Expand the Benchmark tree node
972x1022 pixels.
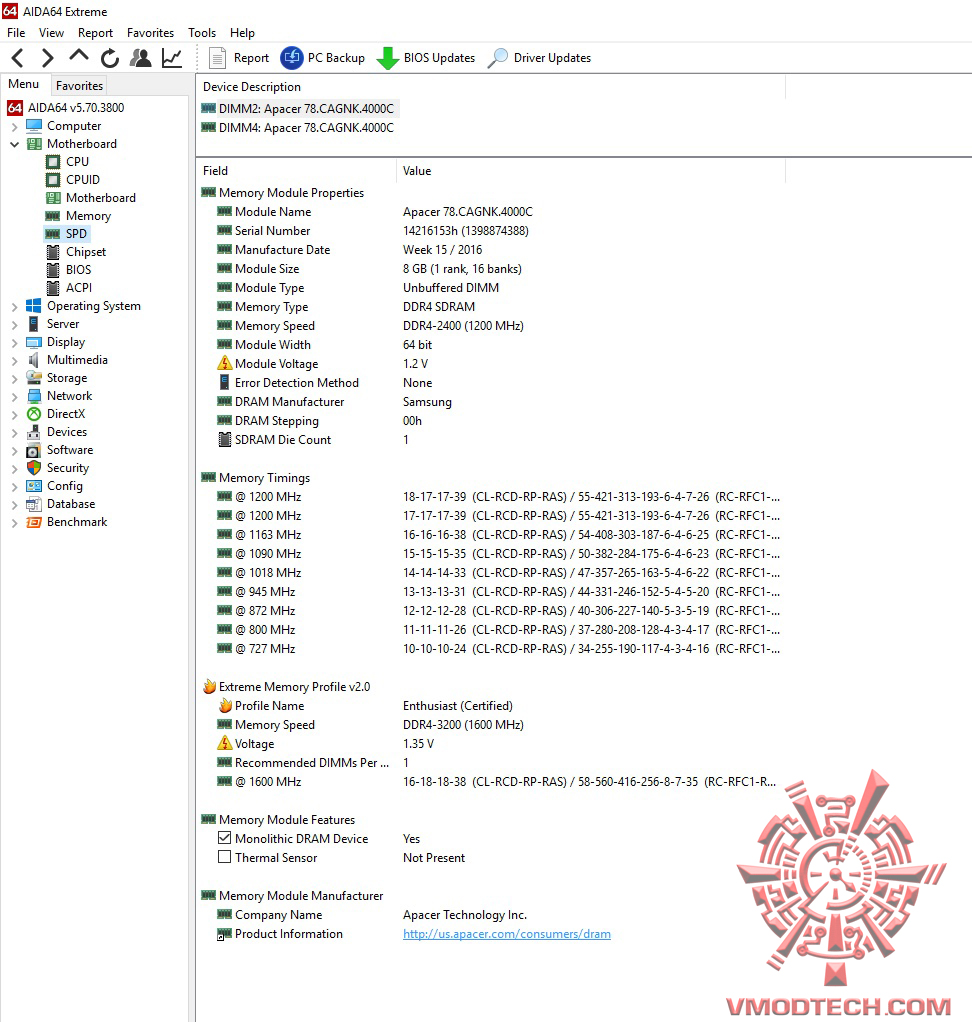(x=14, y=523)
